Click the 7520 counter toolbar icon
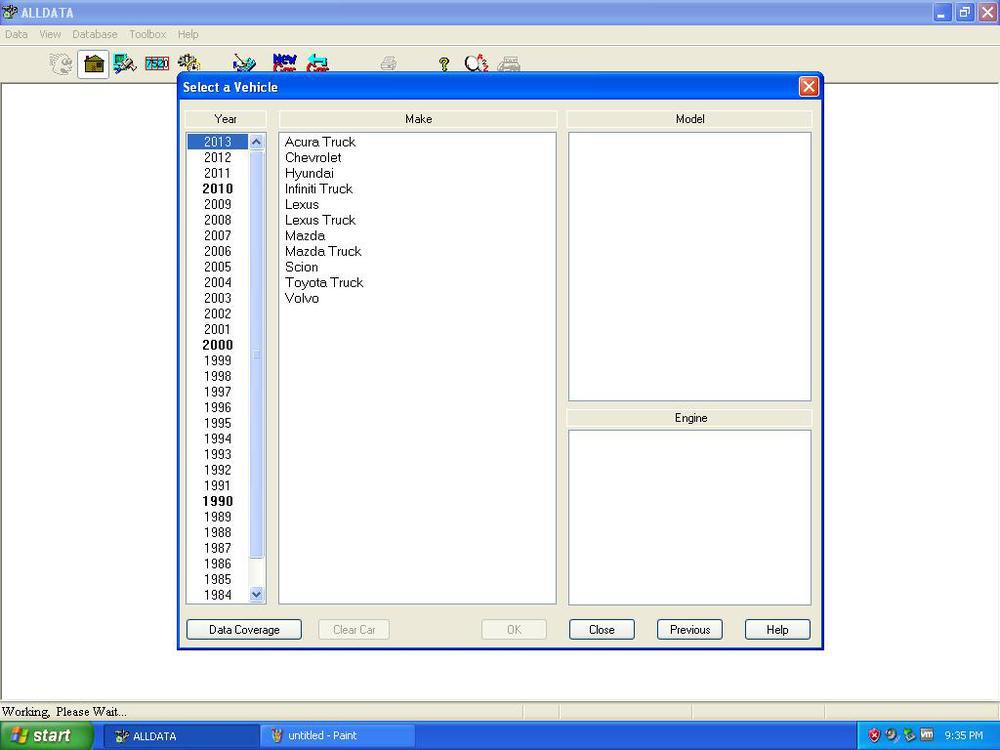This screenshot has height=750, width=1000. pyautogui.click(x=157, y=64)
